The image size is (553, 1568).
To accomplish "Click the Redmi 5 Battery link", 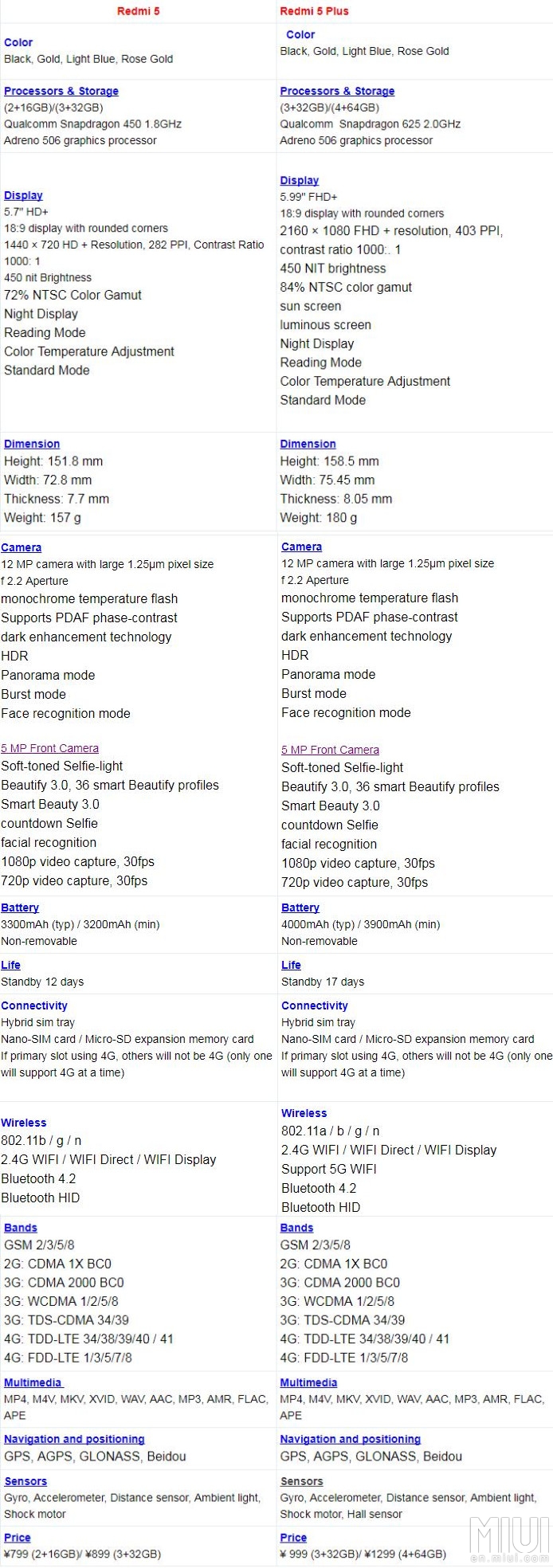I will pos(20,907).
